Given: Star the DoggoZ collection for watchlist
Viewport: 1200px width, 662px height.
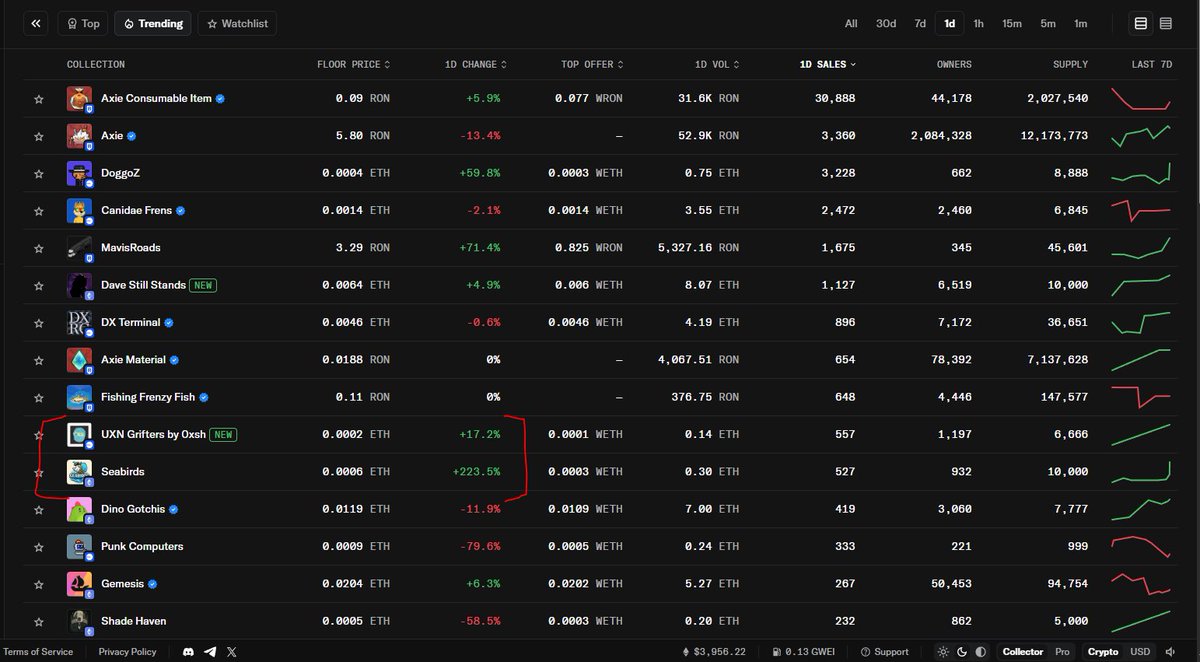Looking at the screenshot, I should (x=38, y=173).
